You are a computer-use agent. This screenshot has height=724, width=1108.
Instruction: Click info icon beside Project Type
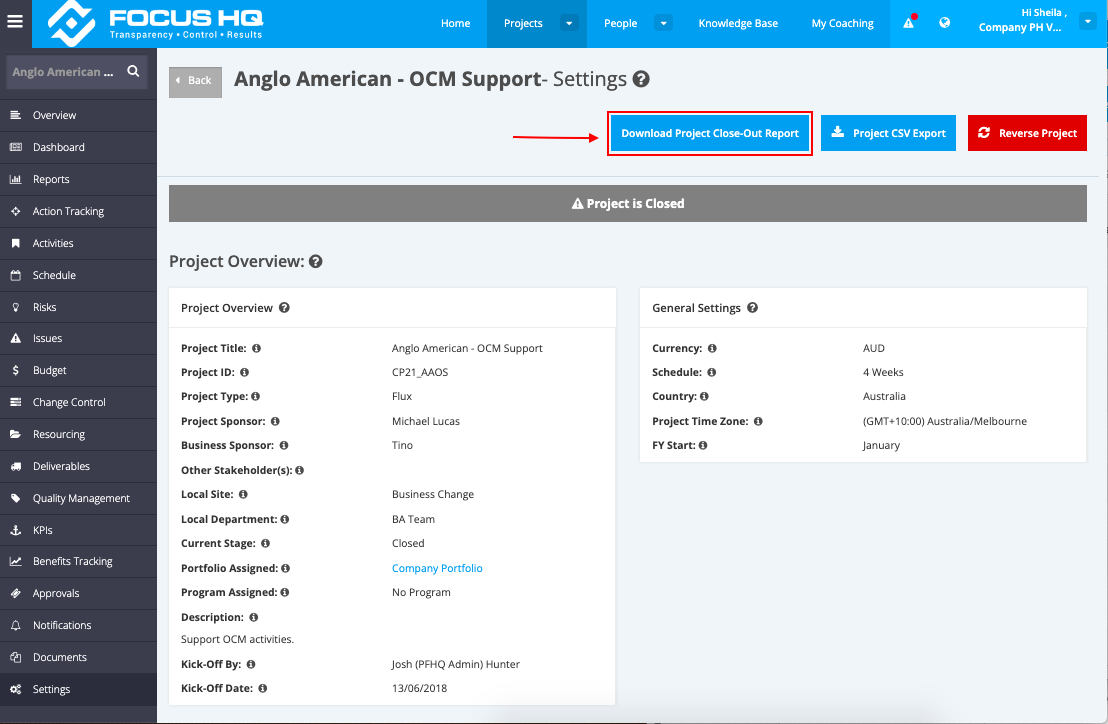tap(256, 396)
